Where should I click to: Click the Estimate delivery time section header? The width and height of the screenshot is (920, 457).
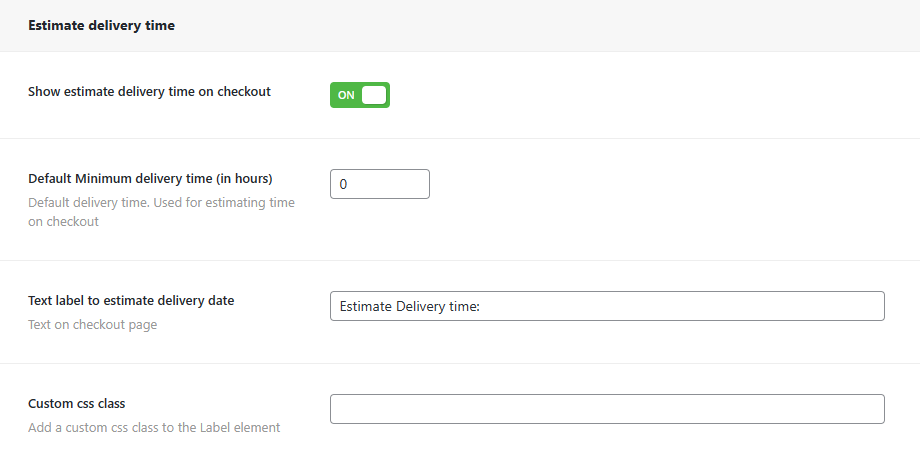pyautogui.click(x=101, y=25)
